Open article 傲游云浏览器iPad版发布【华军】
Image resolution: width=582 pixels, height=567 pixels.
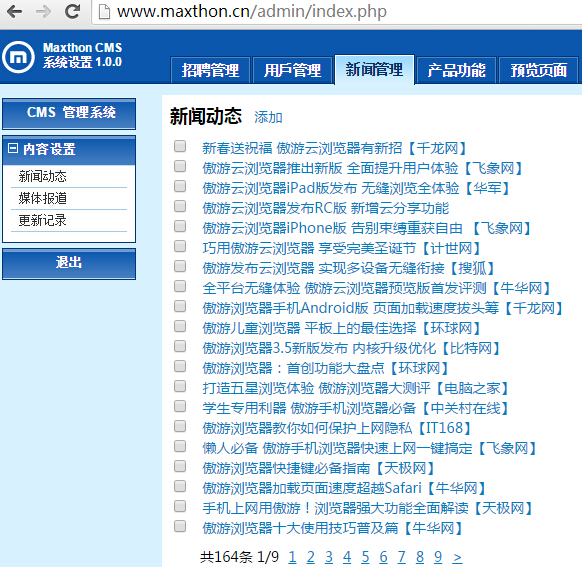point(356,189)
